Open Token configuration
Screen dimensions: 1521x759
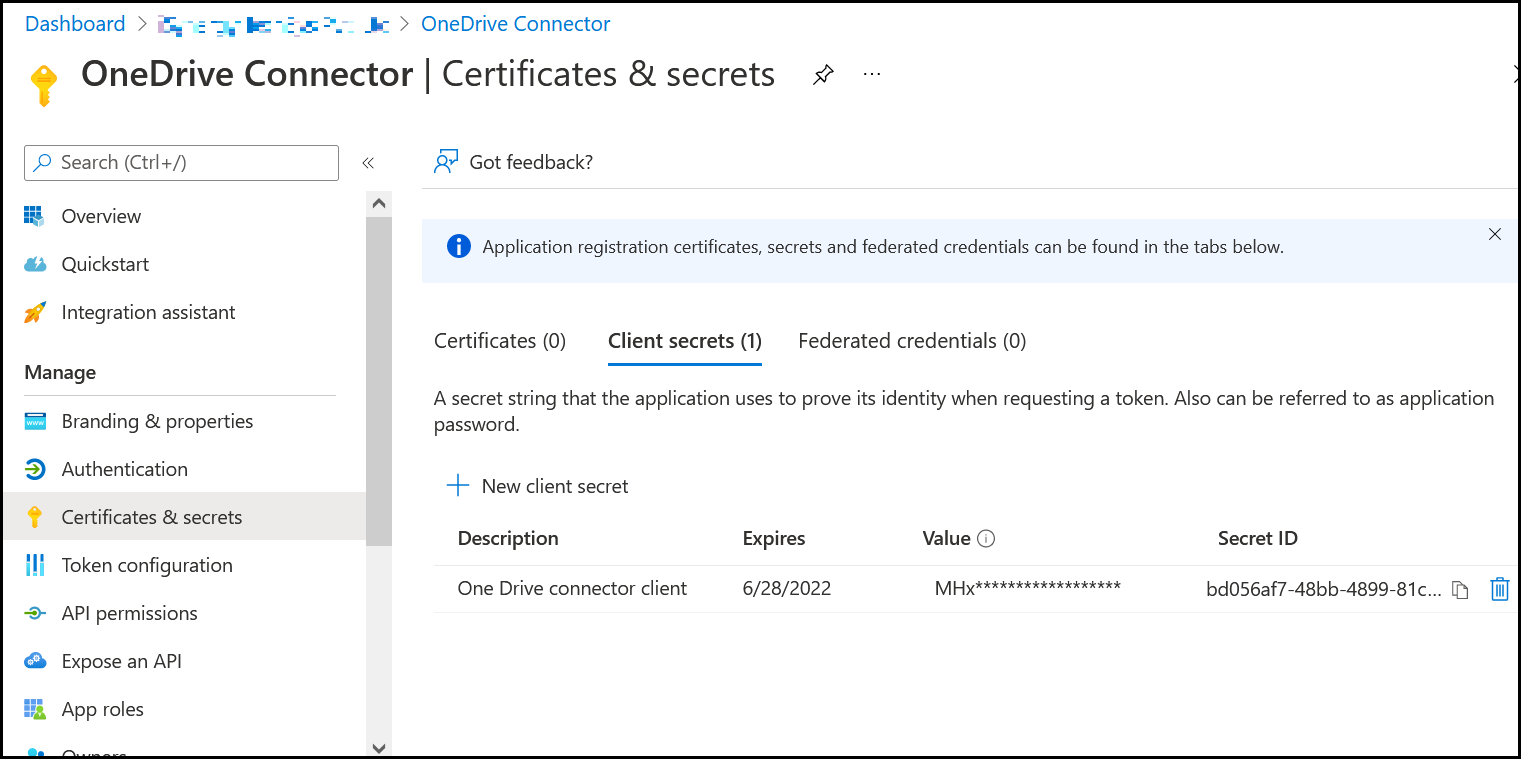coord(147,565)
